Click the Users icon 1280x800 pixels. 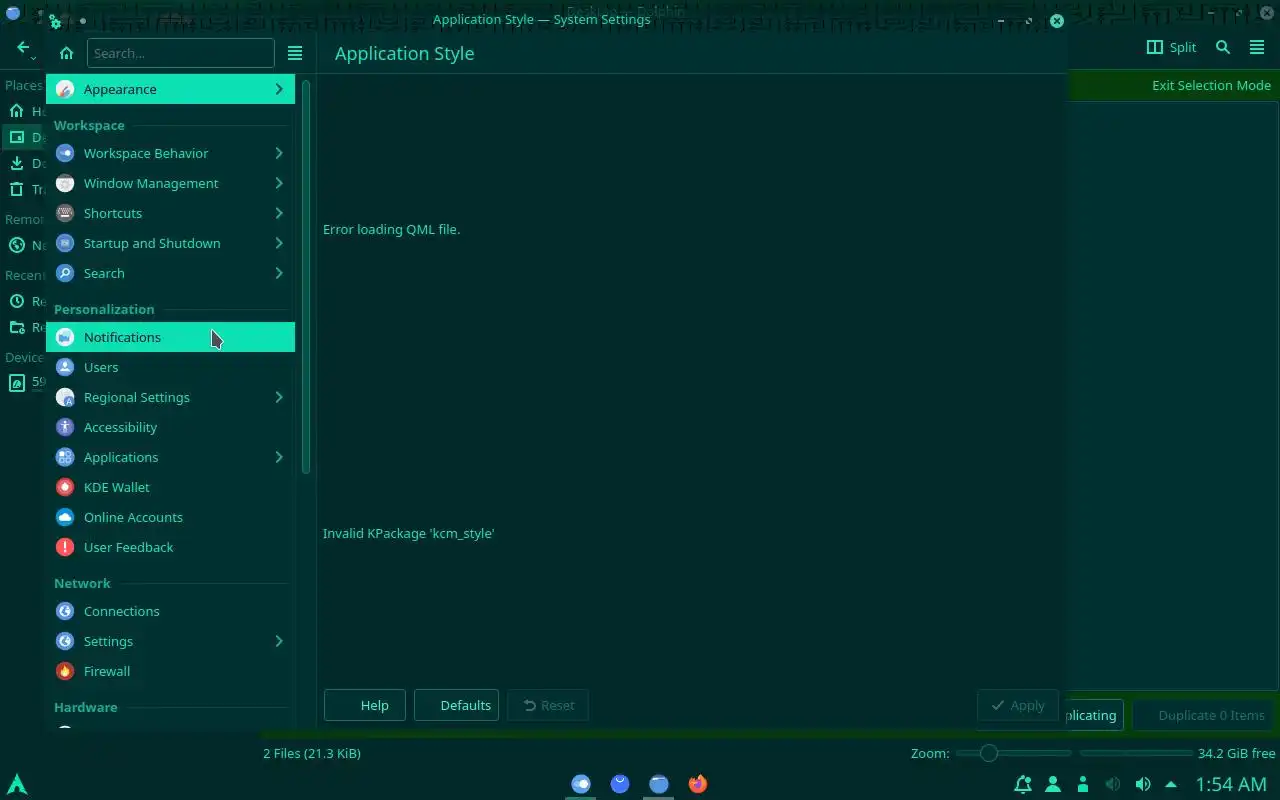[x=65, y=367]
